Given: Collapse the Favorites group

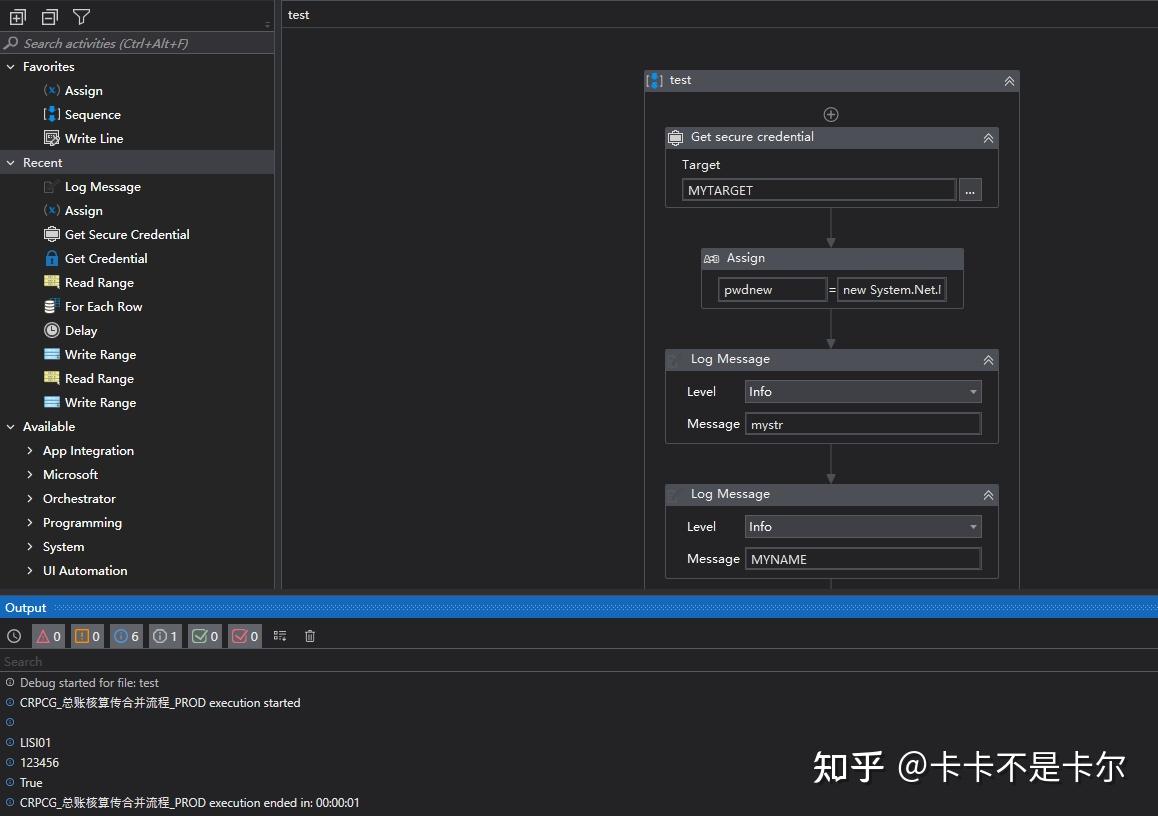Looking at the screenshot, I should pos(10,66).
